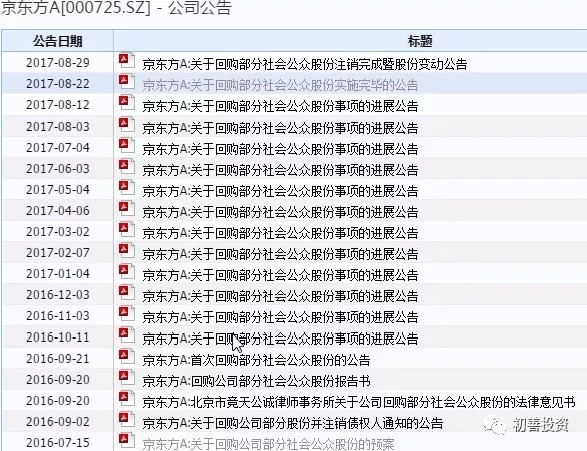Viewport: 587px width, 451px height.
Task: Open the 2017-04-06 进展公告 title link
Action: point(280,212)
